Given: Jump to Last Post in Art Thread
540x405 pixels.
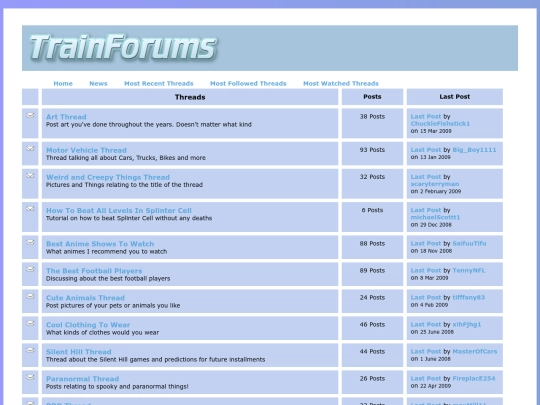Looking at the screenshot, I should click(426, 116).
